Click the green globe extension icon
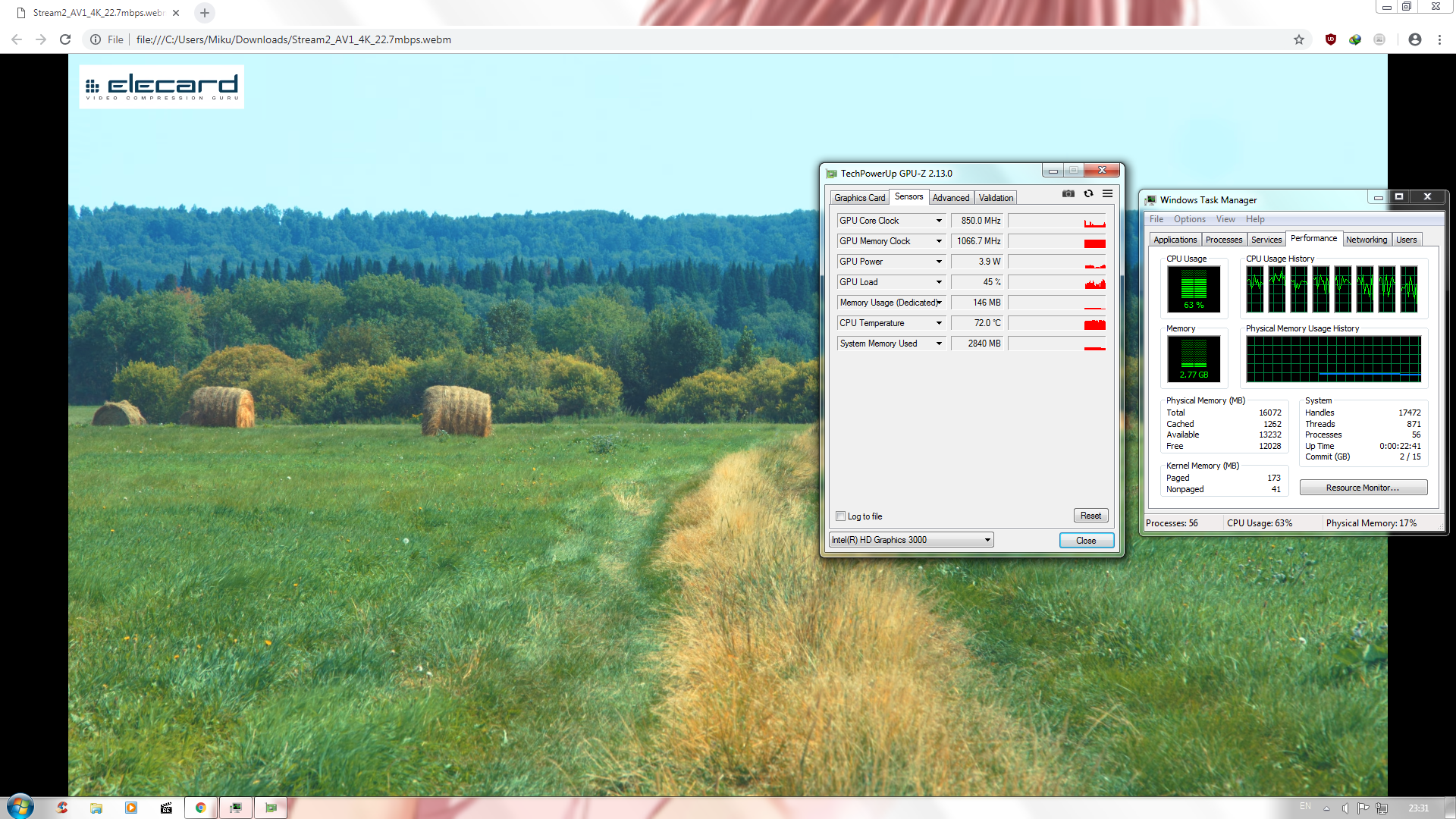1456x819 pixels. pos(1355,39)
